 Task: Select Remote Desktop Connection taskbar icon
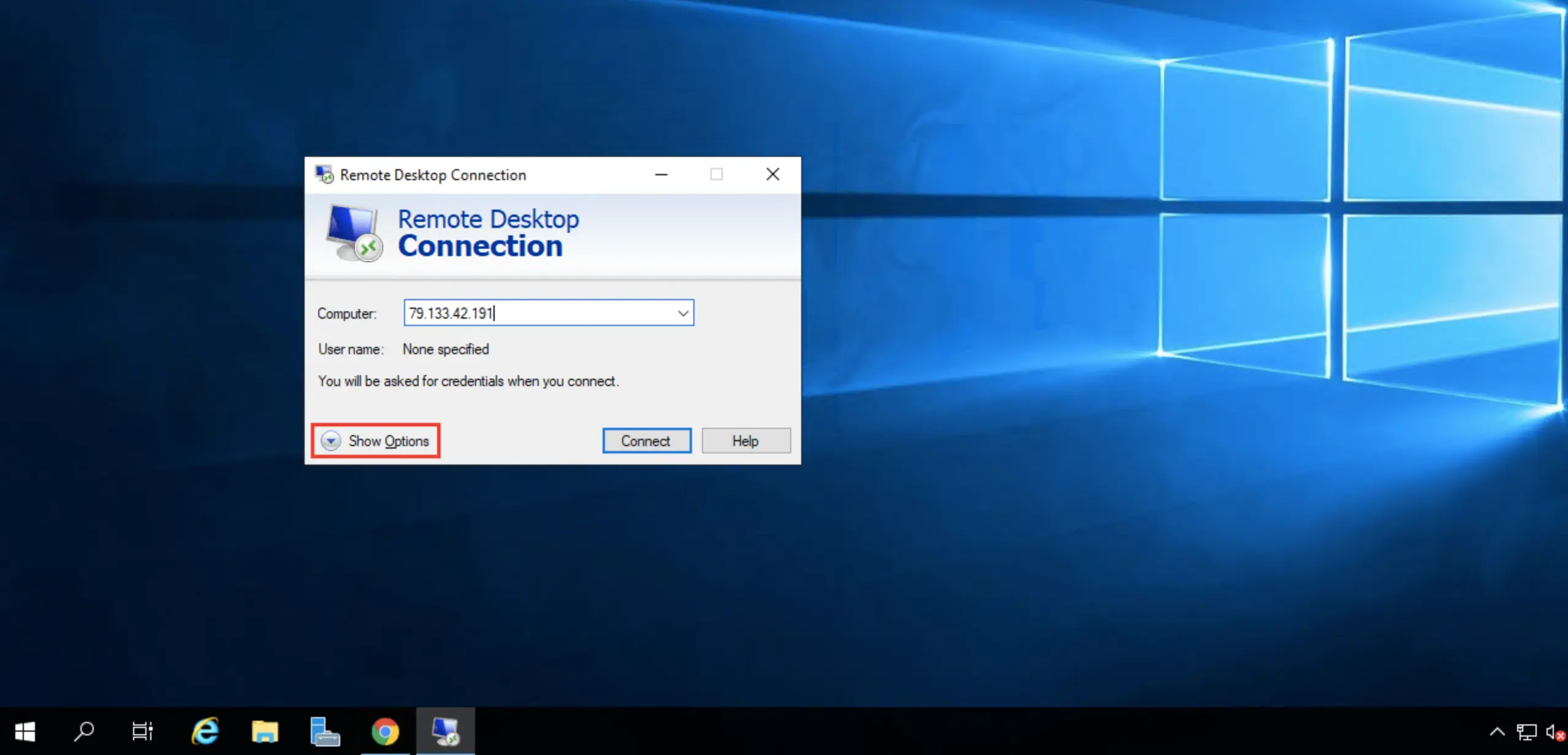445,731
